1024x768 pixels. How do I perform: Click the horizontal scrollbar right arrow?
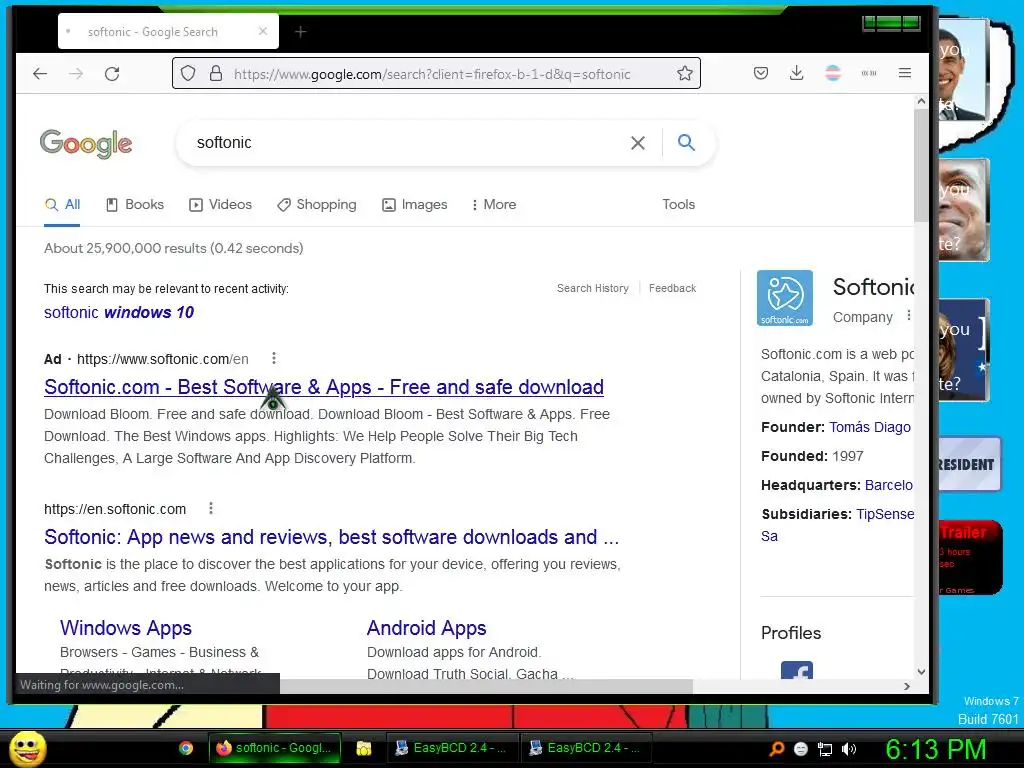[x=906, y=686]
